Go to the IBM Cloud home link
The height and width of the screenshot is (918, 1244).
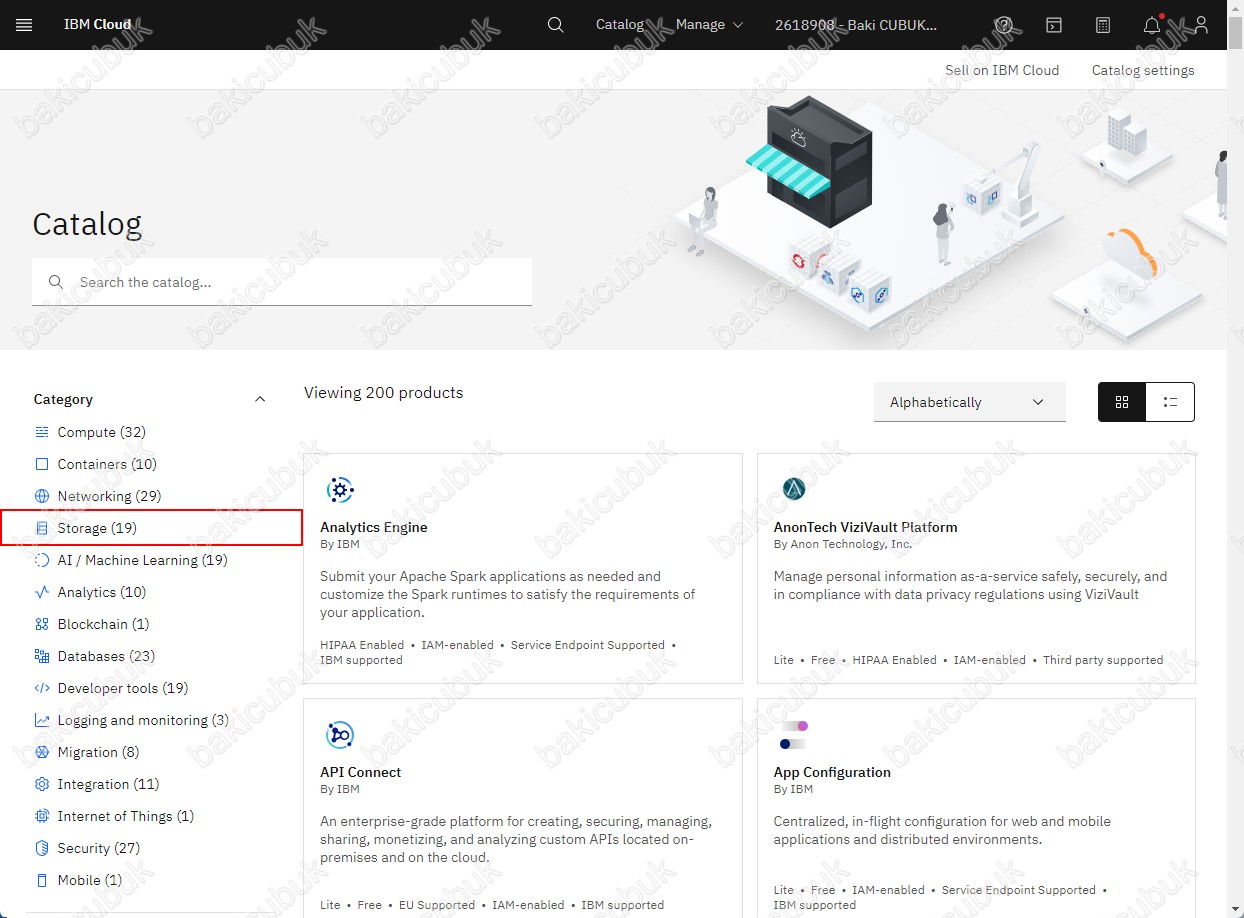tap(98, 25)
